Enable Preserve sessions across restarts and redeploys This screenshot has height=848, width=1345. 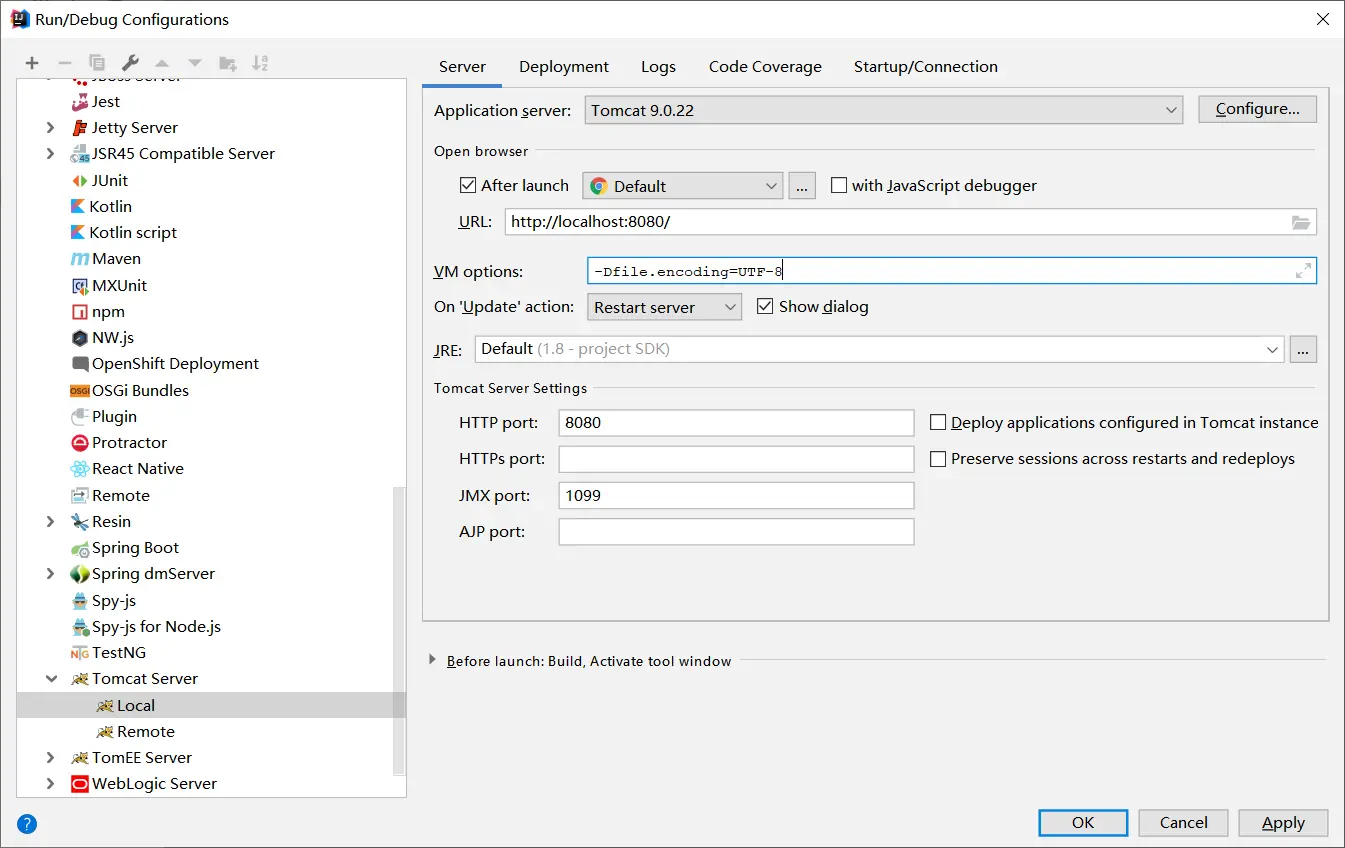[x=938, y=458]
